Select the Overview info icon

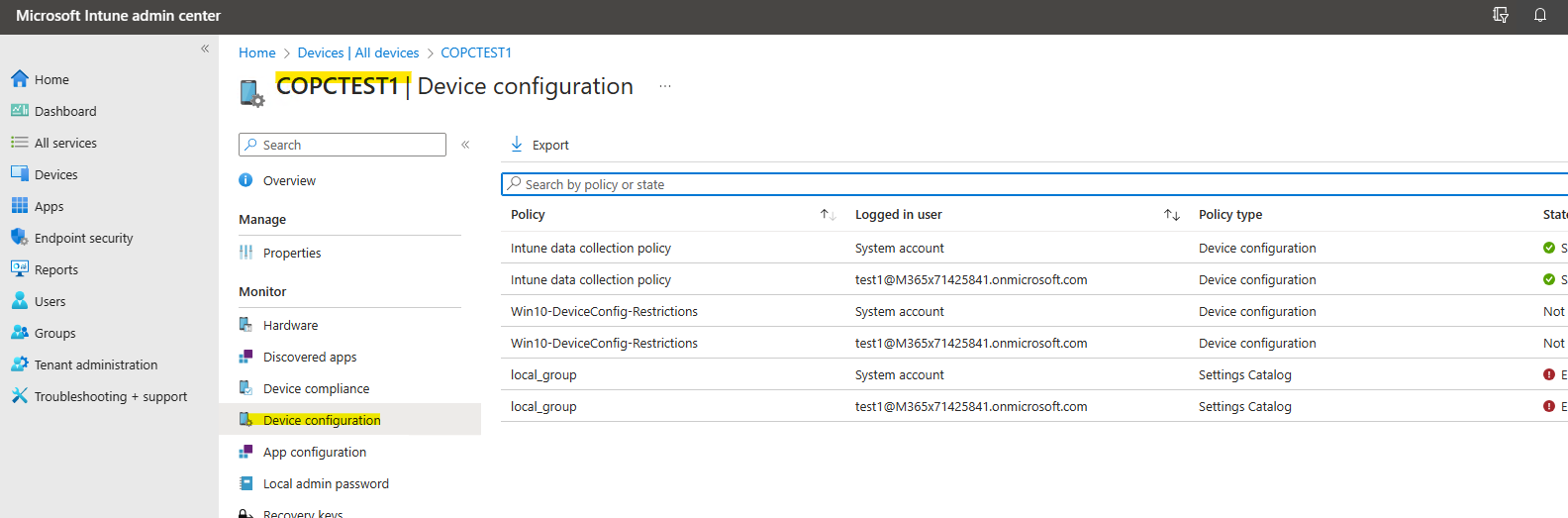click(x=245, y=180)
